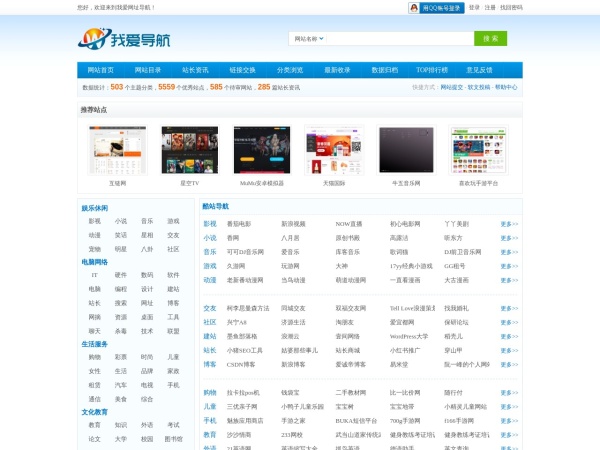The image size is (600, 450).
Task: Click the QQ account login button
Action: coord(435,7)
